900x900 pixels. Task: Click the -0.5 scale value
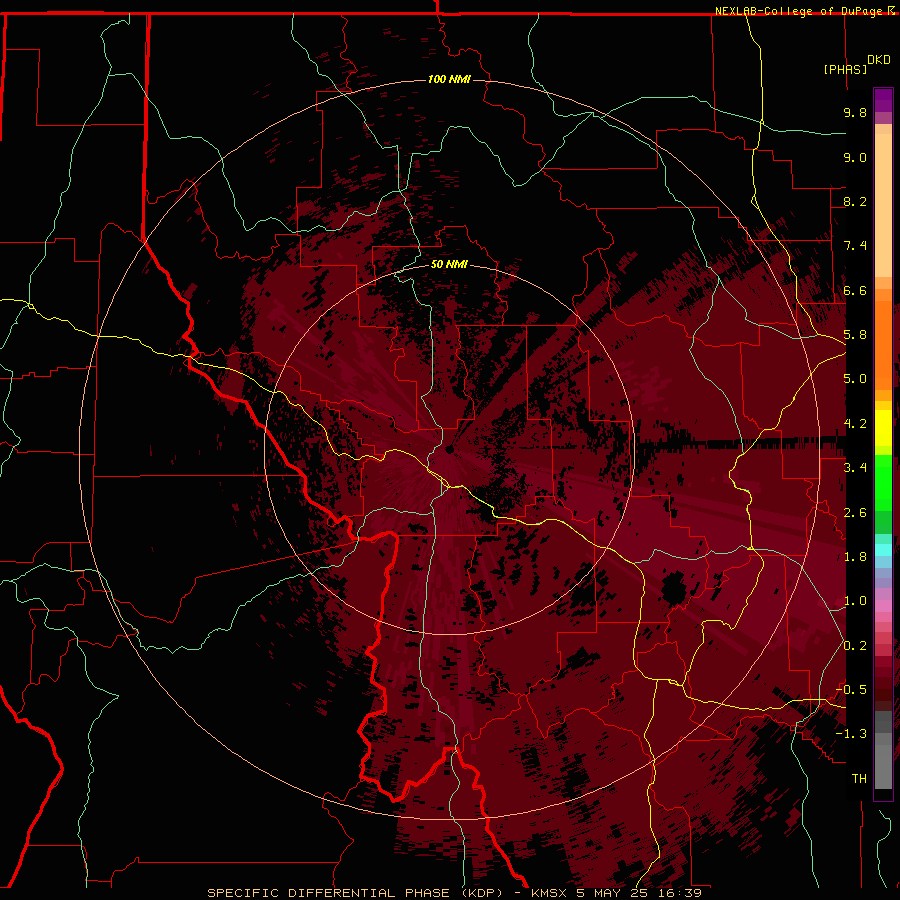(x=851, y=690)
